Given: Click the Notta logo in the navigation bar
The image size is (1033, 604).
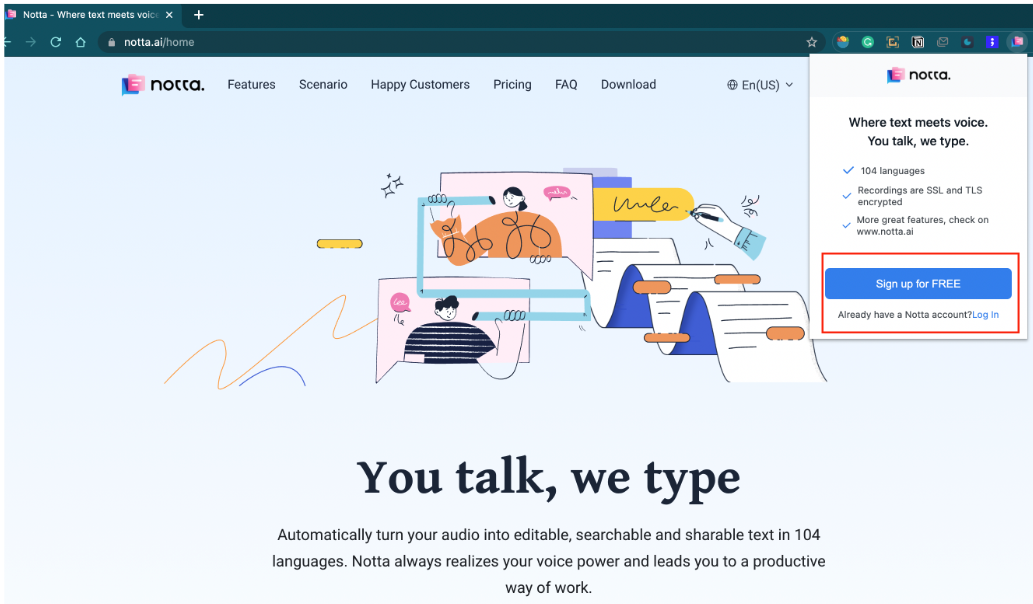Looking at the screenshot, I should pos(161,85).
